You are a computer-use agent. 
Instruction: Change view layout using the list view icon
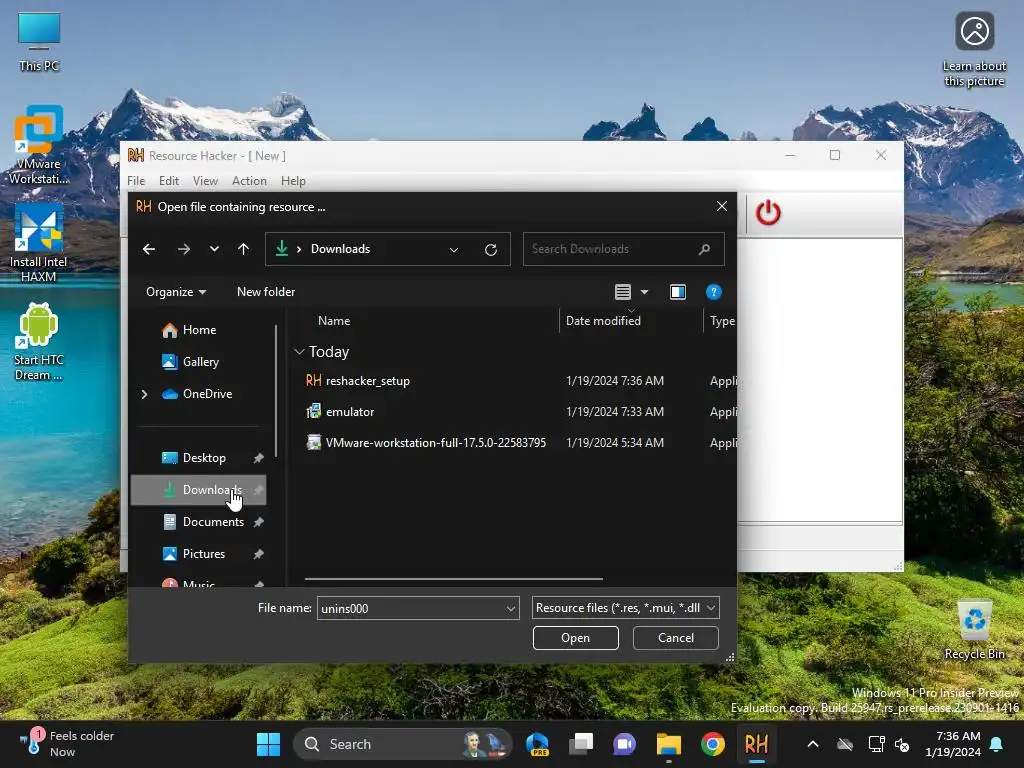[x=623, y=292]
